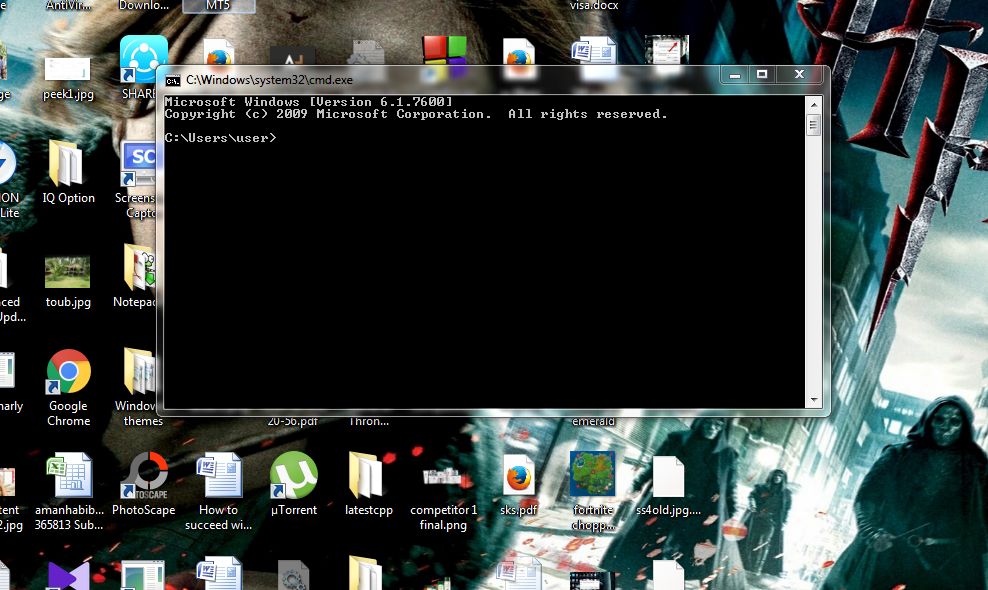The width and height of the screenshot is (988, 590).
Task: Open the PhotoScape shortcut
Action: pos(144,484)
